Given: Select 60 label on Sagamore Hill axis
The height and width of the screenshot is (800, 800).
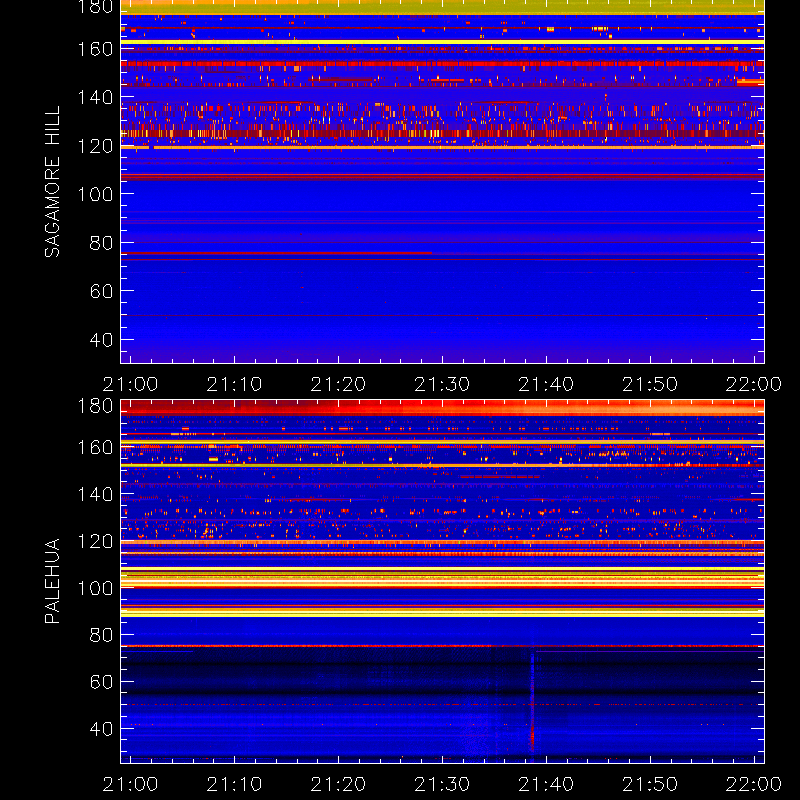Looking at the screenshot, I should 101,291.
